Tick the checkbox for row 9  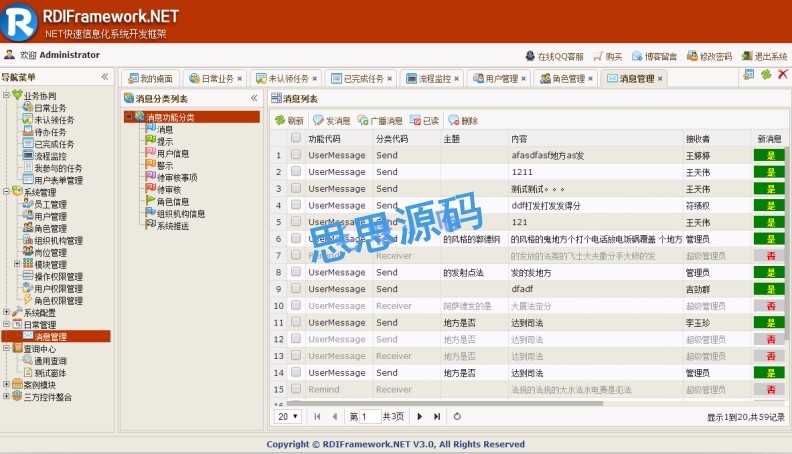coord(296,289)
